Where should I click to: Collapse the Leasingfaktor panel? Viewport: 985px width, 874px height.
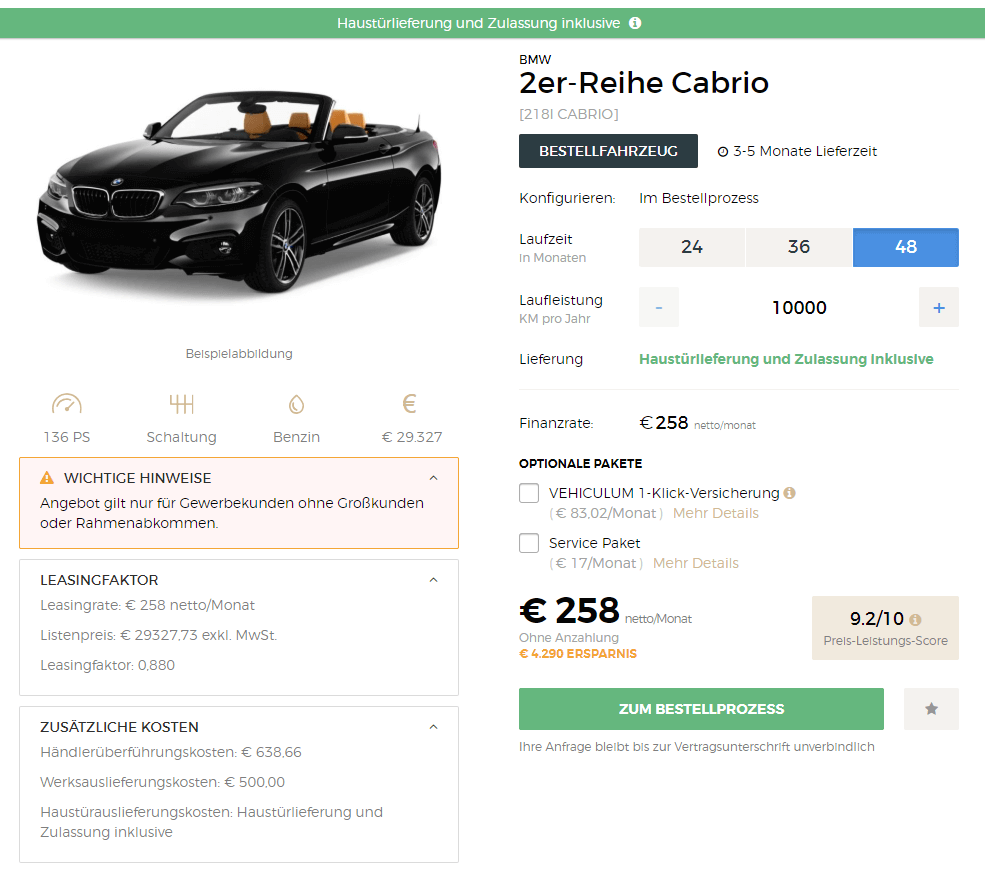(433, 580)
